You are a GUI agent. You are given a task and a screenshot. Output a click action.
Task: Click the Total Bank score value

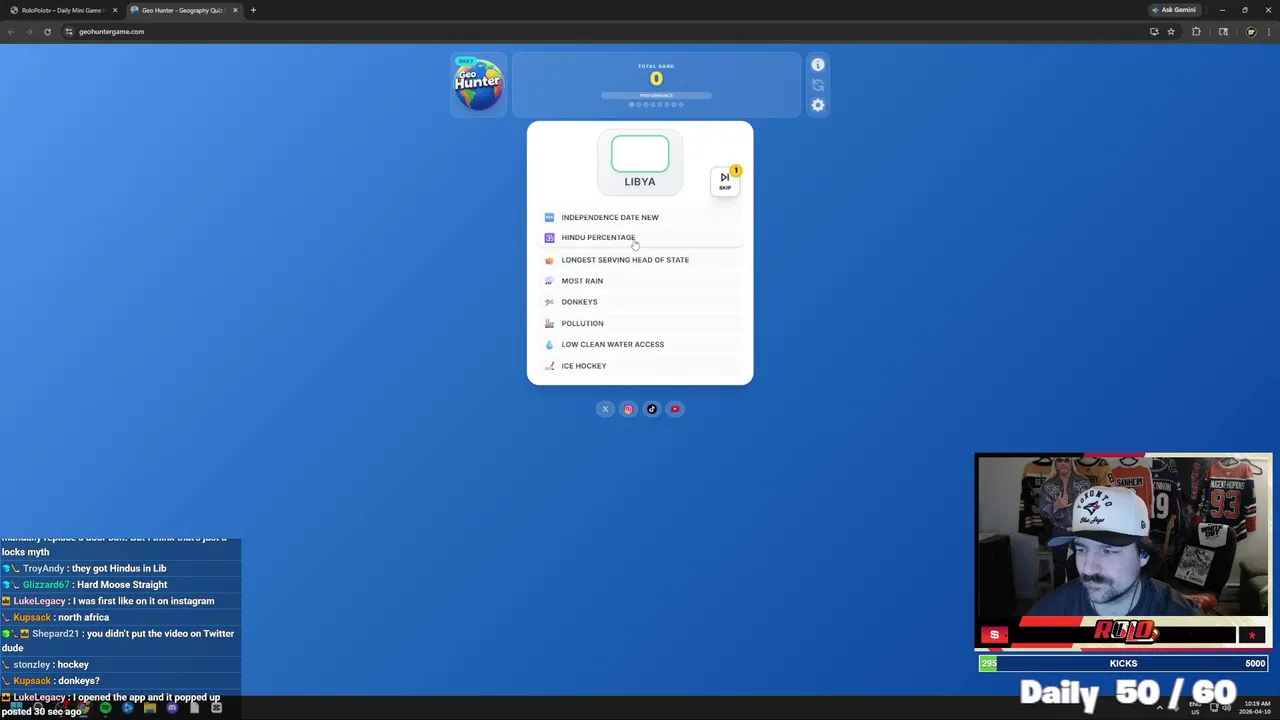[656, 79]
